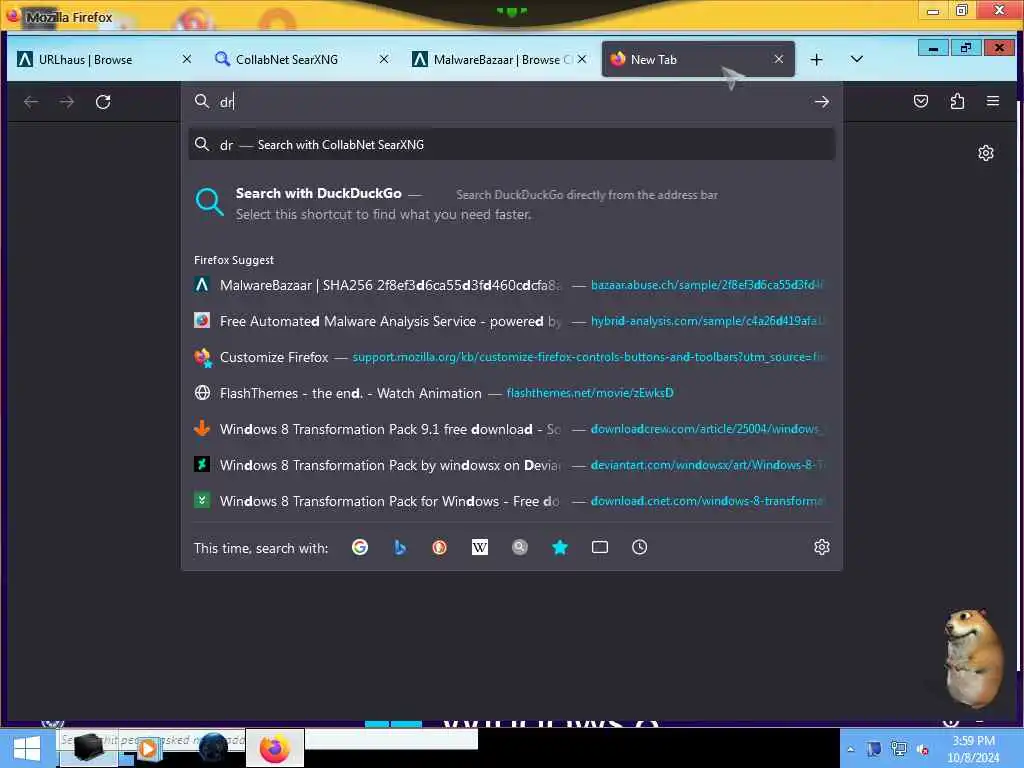This screenshot has width=1024, height=768.
Task: Search in History clock icon
Action: coord(639,547)
